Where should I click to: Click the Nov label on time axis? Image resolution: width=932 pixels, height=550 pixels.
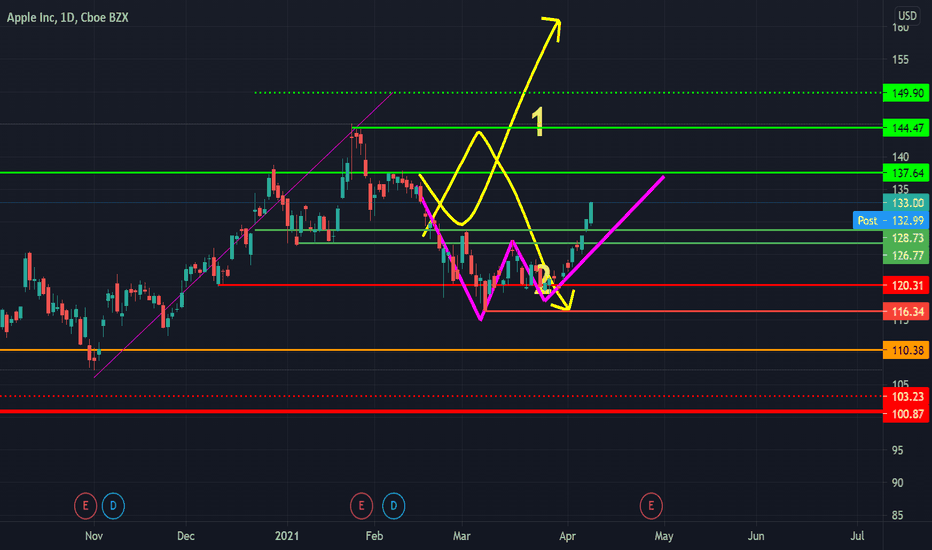94,536
